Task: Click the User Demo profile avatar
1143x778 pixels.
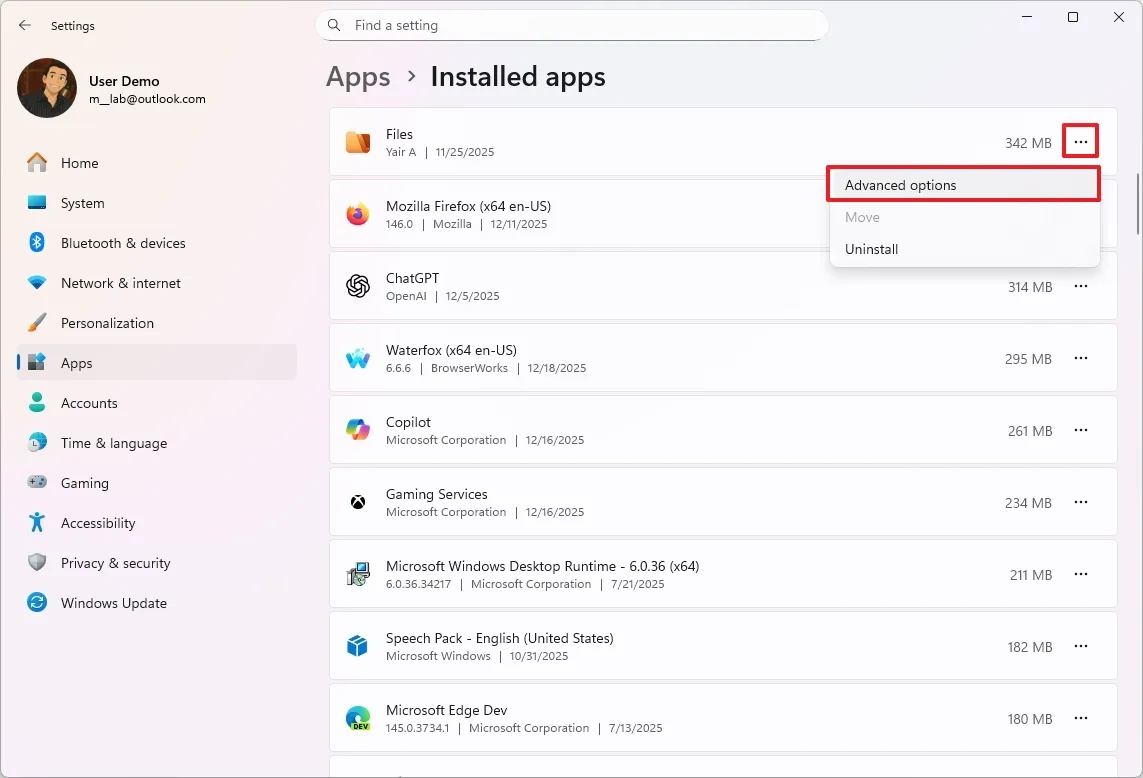Action: tap(46, 88)
